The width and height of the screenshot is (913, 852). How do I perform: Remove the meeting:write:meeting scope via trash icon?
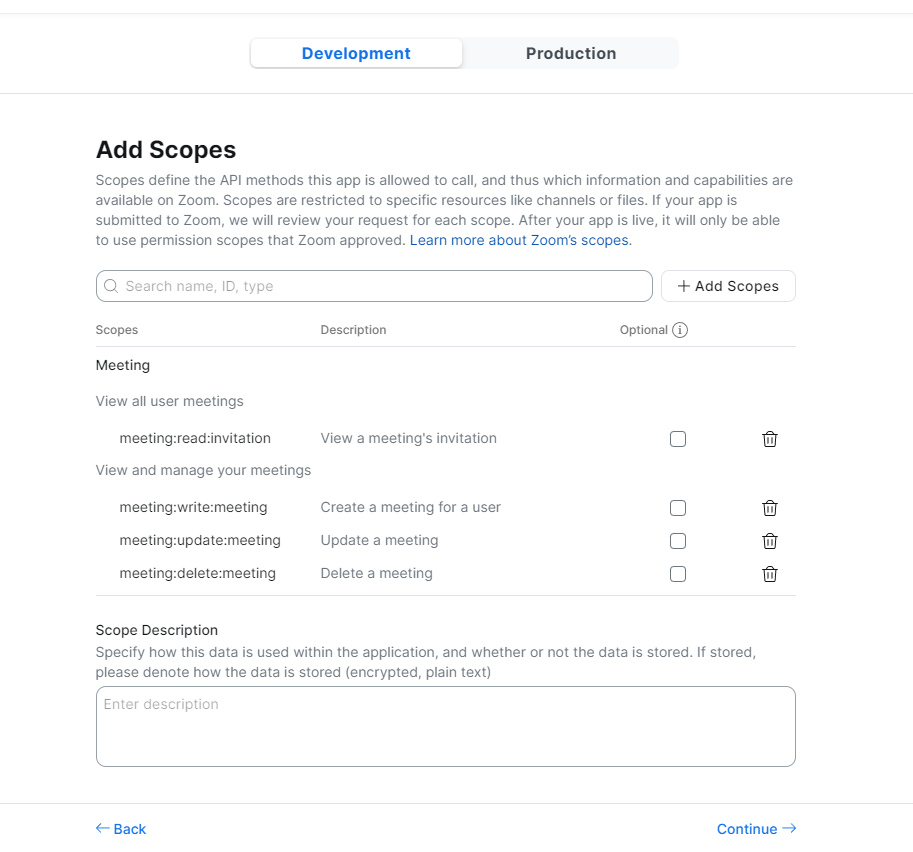pos(770,508)
